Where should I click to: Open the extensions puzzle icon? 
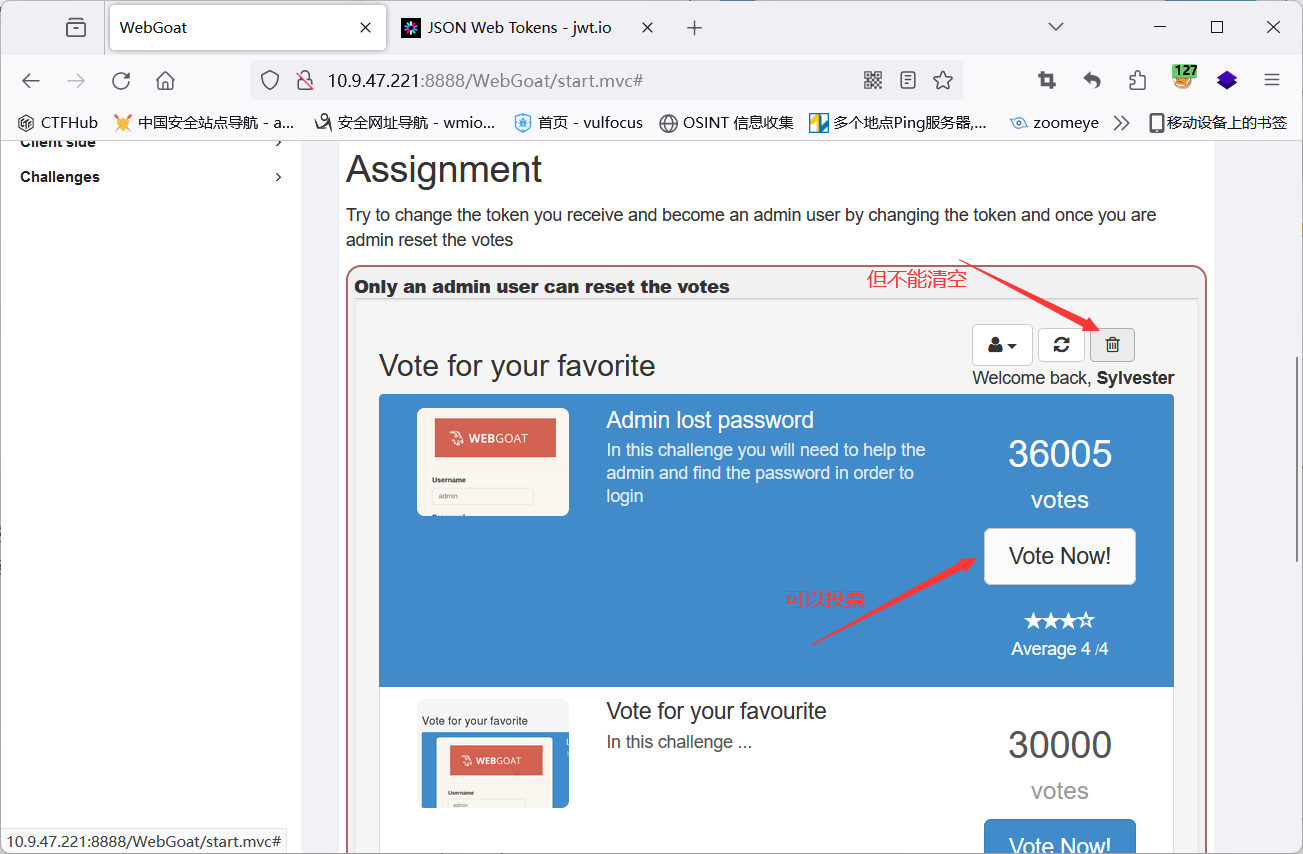[x=1137, y=81]
